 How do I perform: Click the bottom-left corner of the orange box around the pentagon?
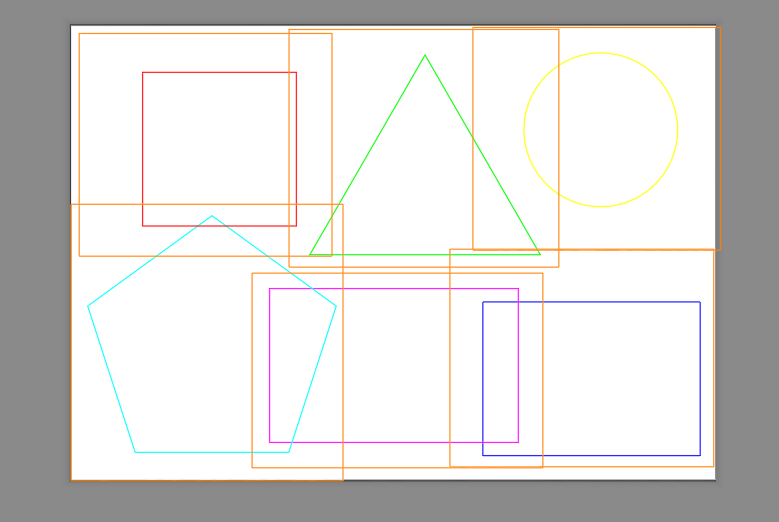pos(71,480)
